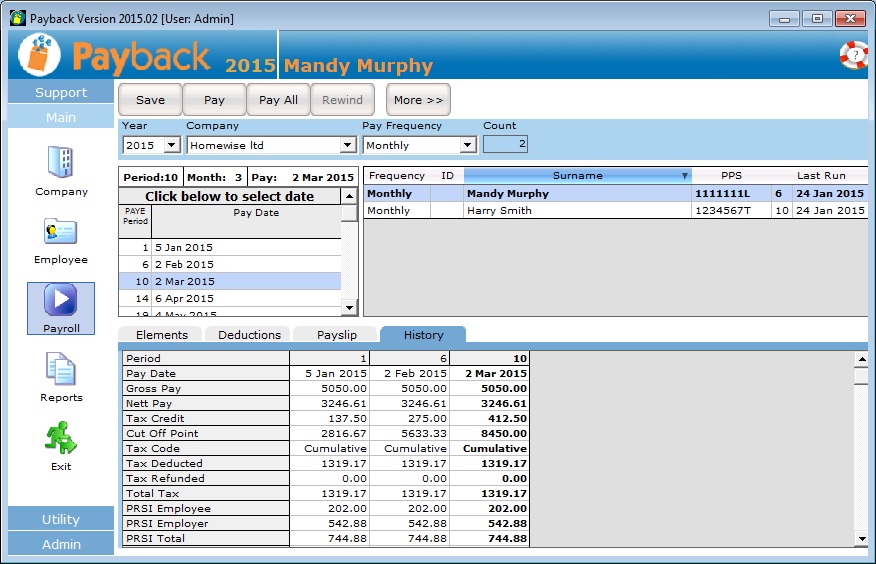This screenshot has width=876, height=564.
Task: Open the Company dropdown list
Action: coord(347,146)
